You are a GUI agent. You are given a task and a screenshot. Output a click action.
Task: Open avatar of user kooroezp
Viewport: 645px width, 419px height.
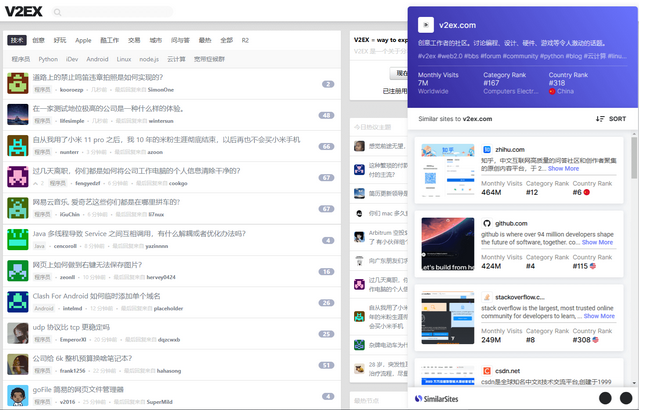point(18,83)
